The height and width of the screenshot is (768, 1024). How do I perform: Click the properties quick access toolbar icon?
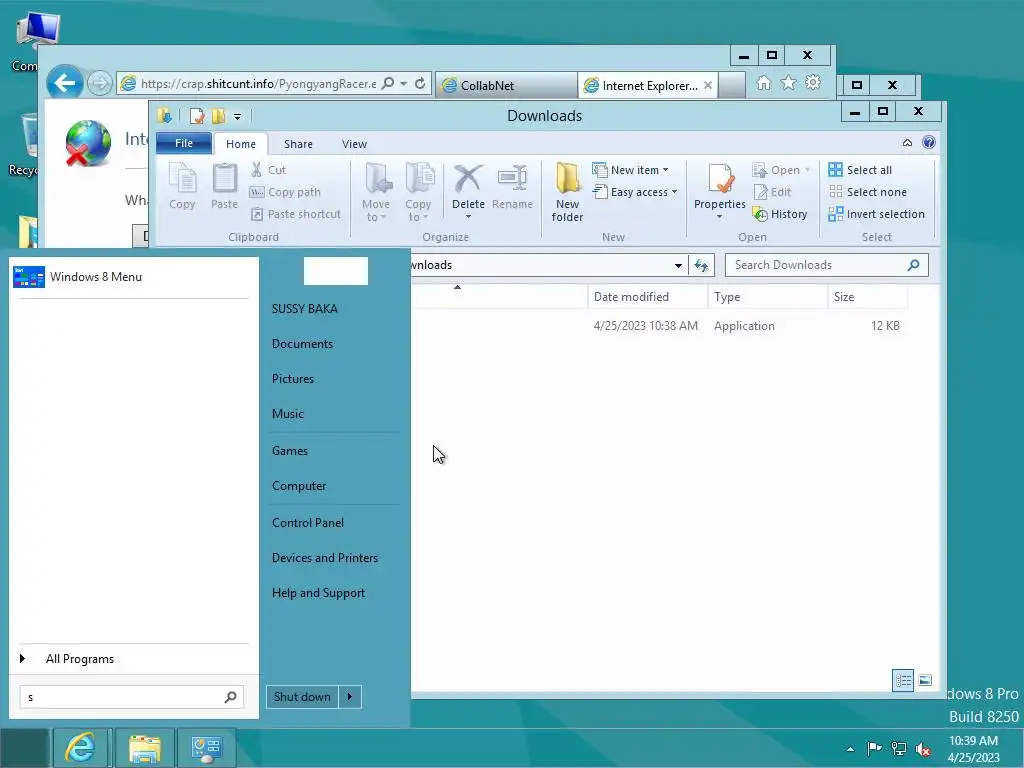(x=197, y=116)
